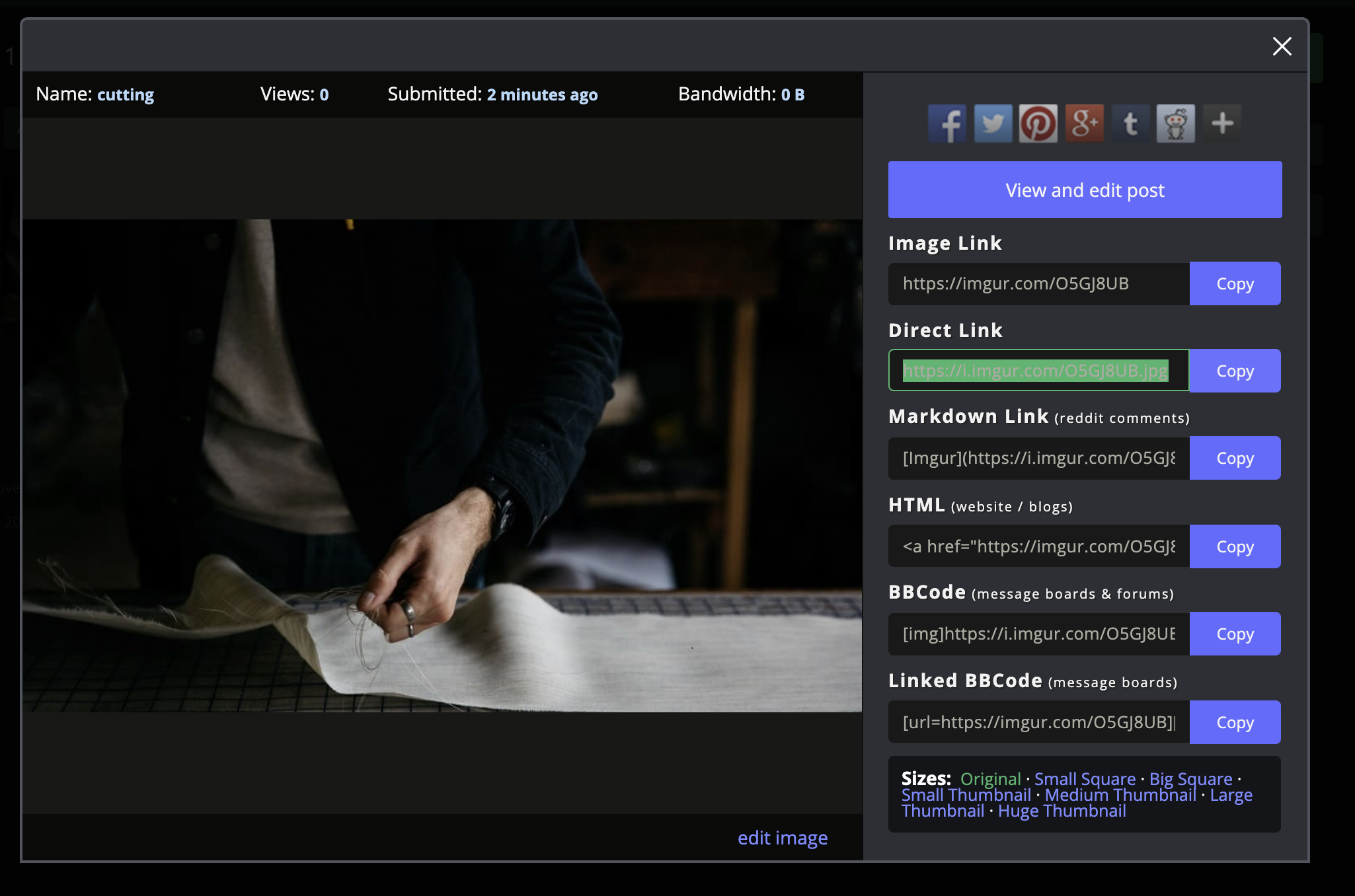The height and width of the screenshot is (896, 1355).
Task: Copy the Markdown Link text
Action: pyautogui.click(x=1235, y=458)
